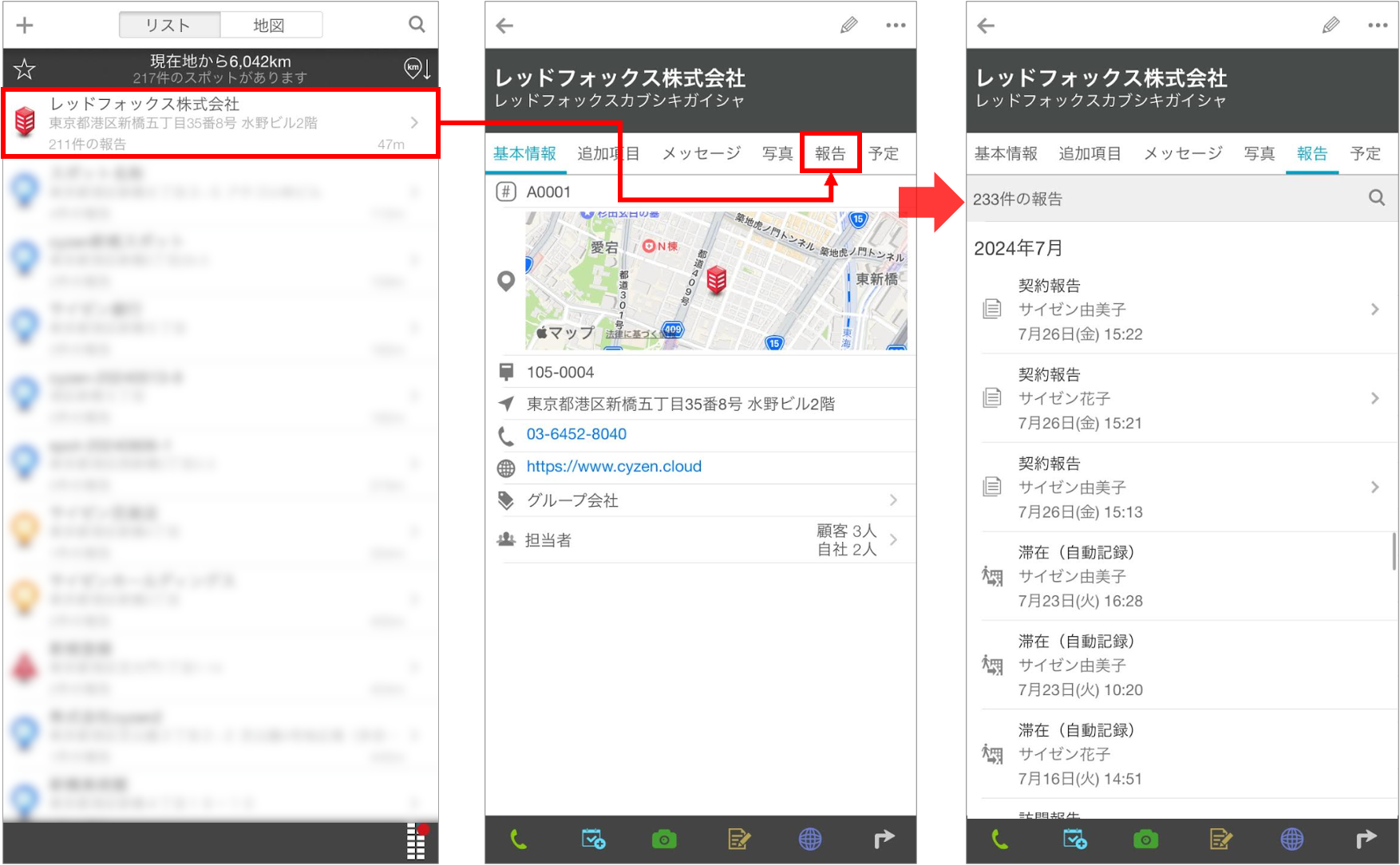Open more options on middle screen
This screenshot has height=865, width=1400.
click(x=896, y=26)
